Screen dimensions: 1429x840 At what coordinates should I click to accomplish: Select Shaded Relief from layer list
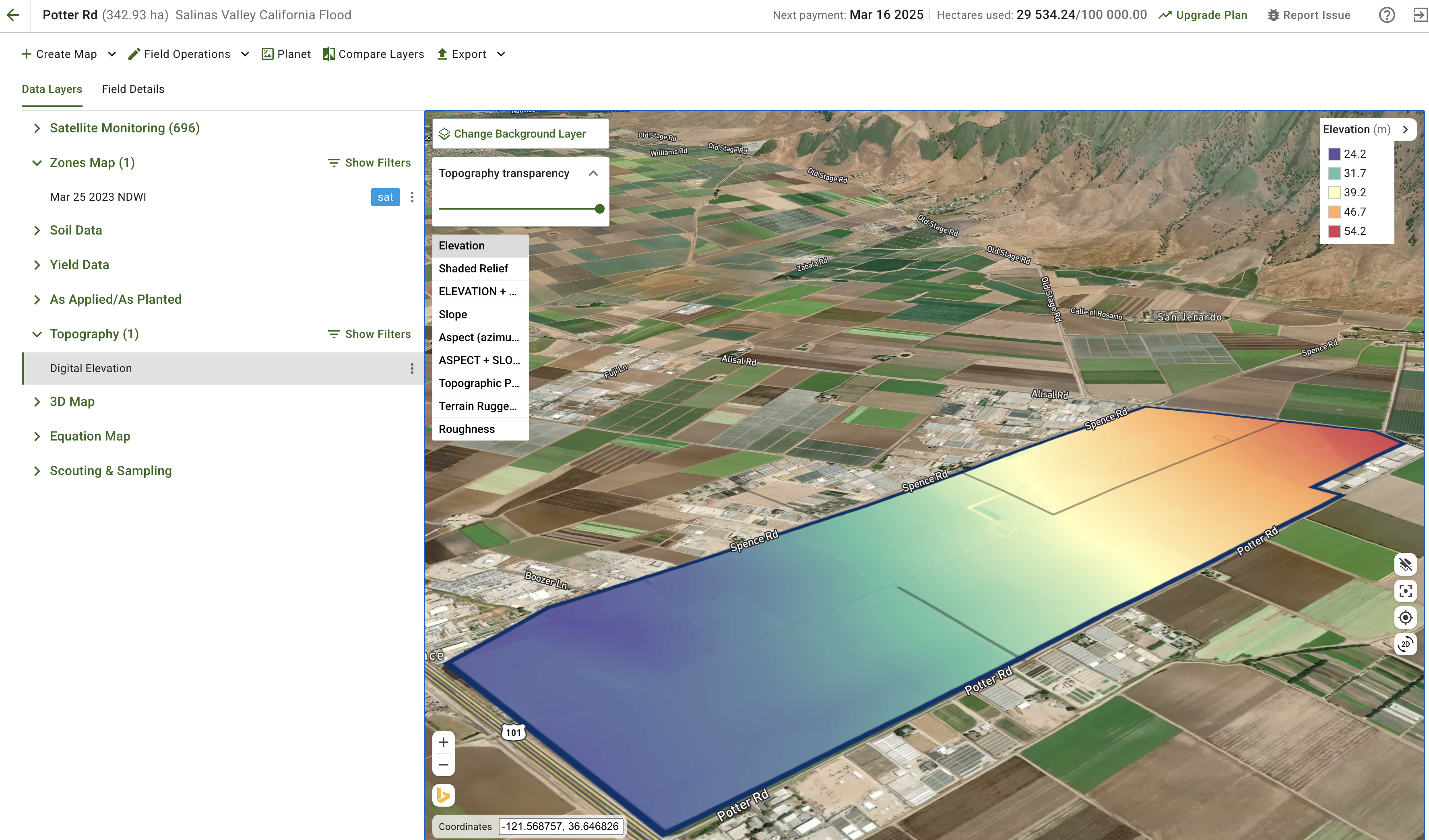click(x=473, y=269)
